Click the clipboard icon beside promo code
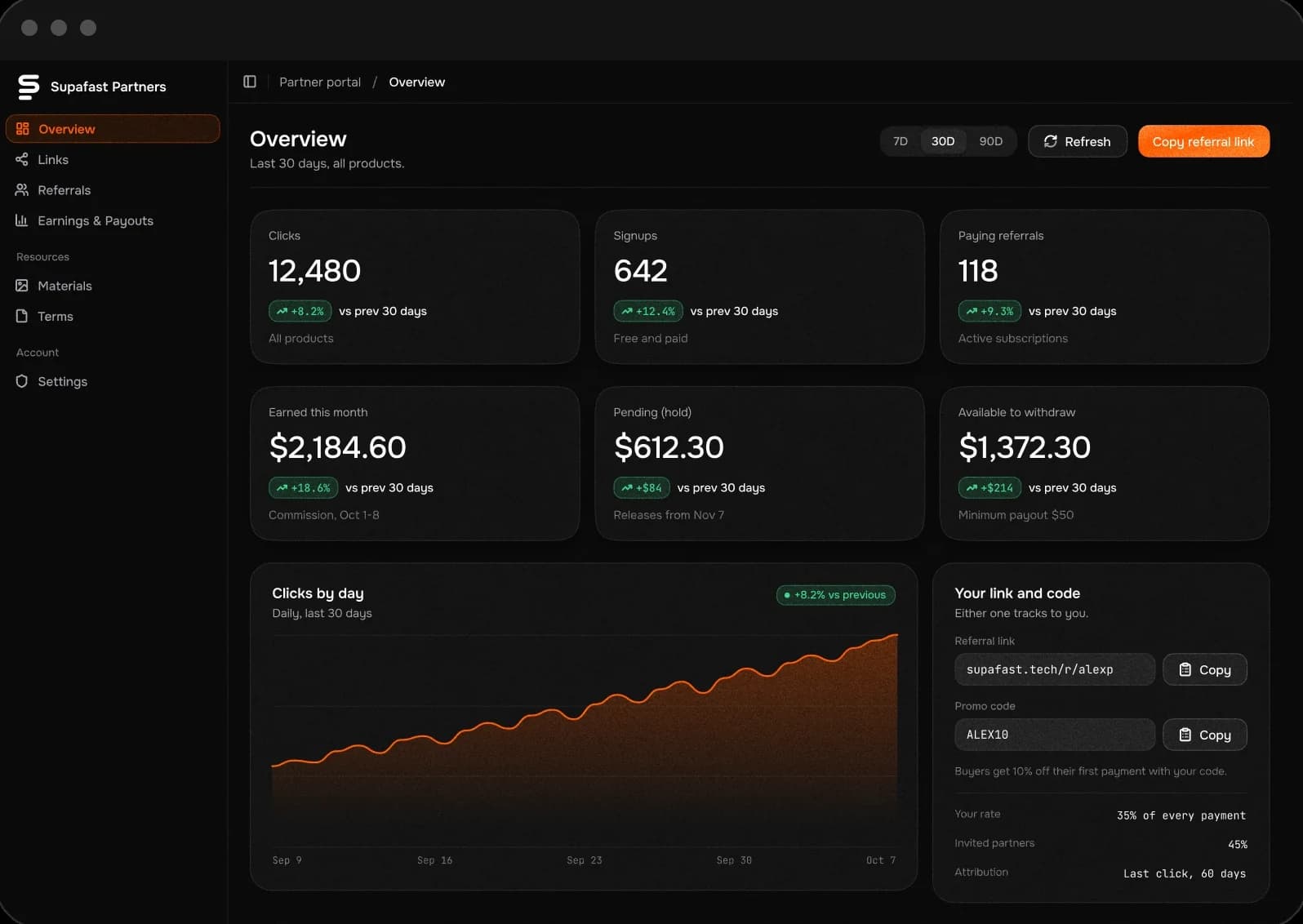Screen dimensions: 1303x924 (x=1185, y=735)
